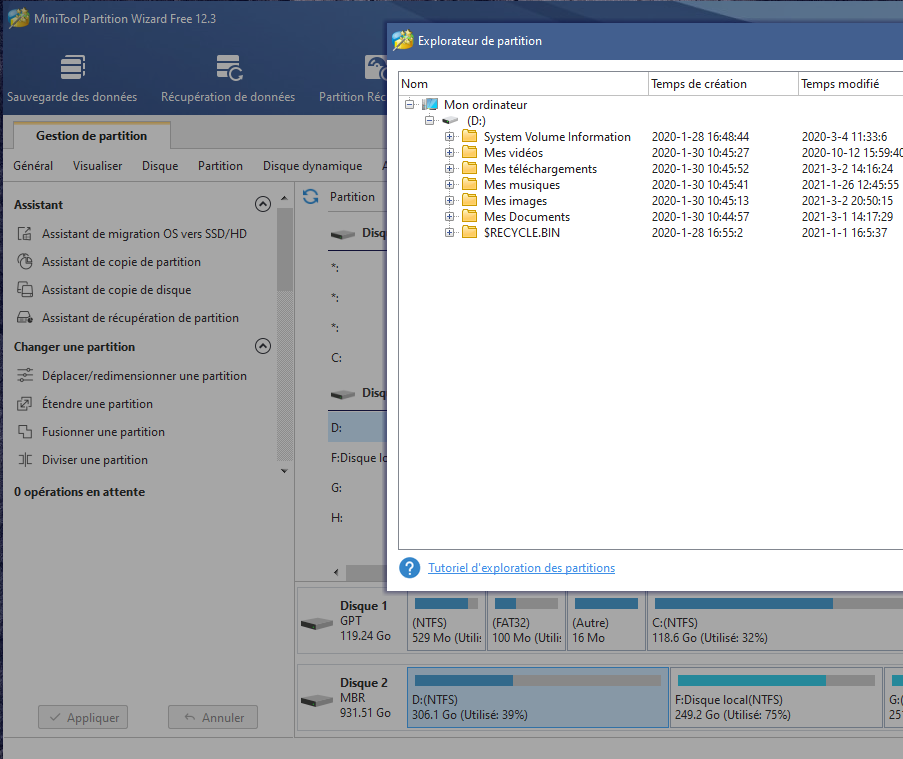Run Assistant de récupération de partition
Viewport: 903px width, 759px height.
[x=140, y=318]
